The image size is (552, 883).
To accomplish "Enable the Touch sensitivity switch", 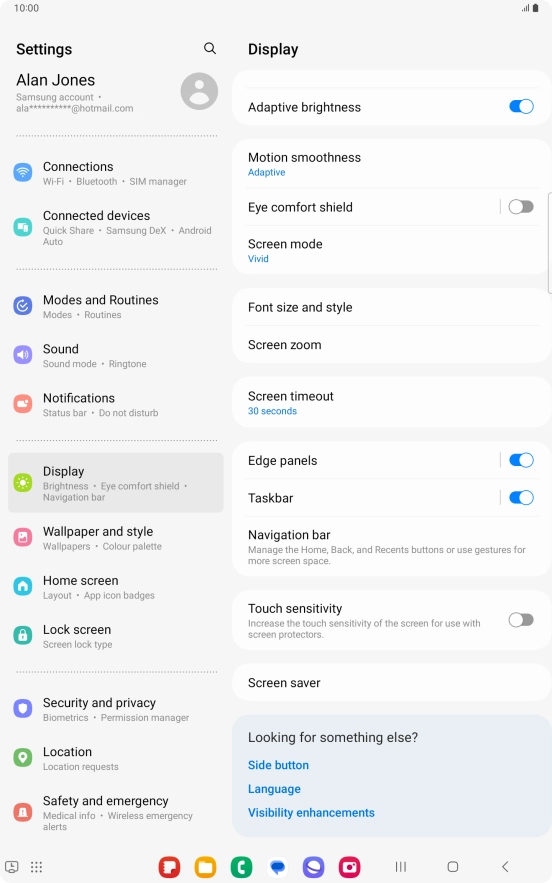I will pos(521,620).
